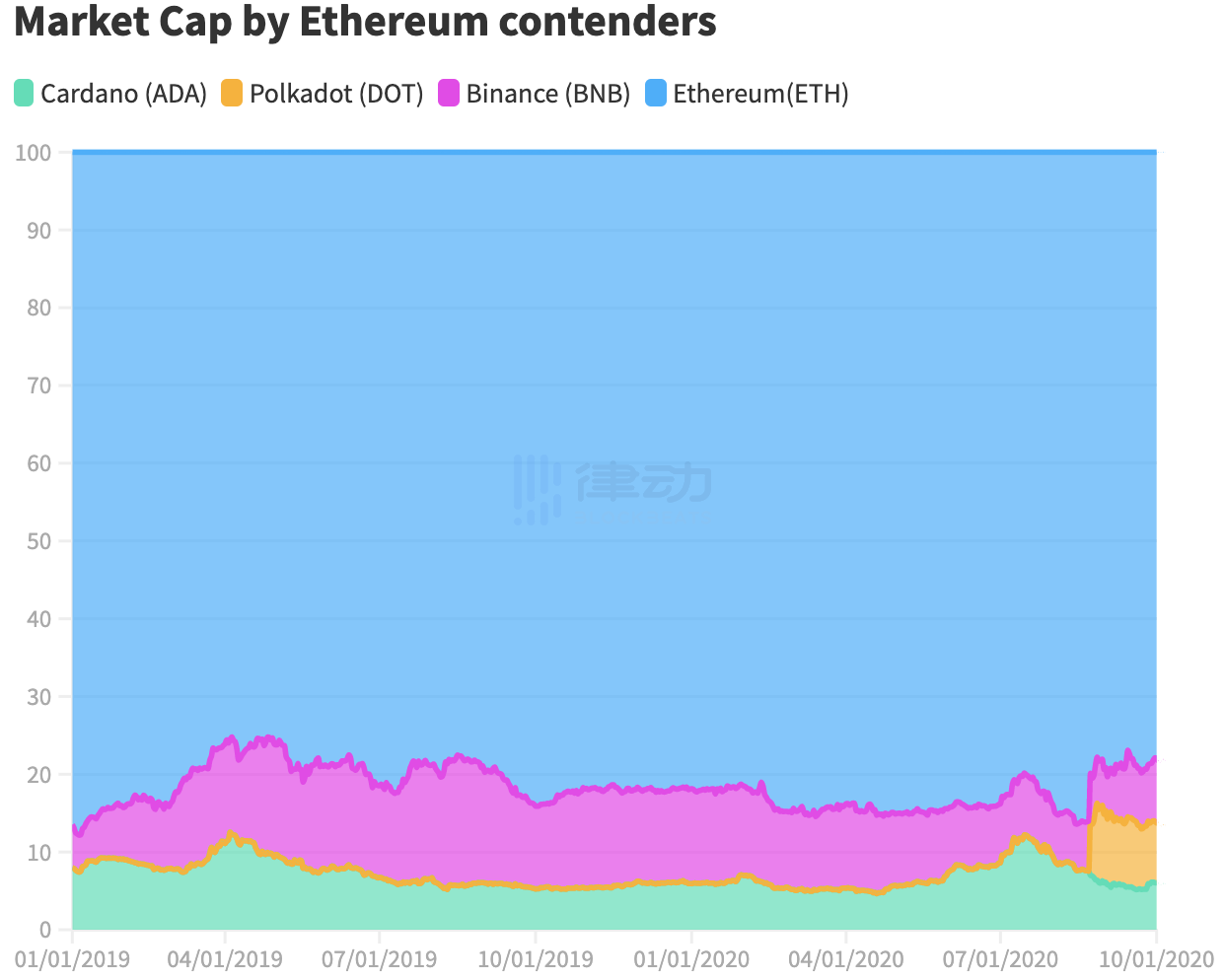The width and height of the screenshot is (1225, 980).
Task: Click the chart title Market Cap by Ethereum contenders
Action: click(365, 22)
